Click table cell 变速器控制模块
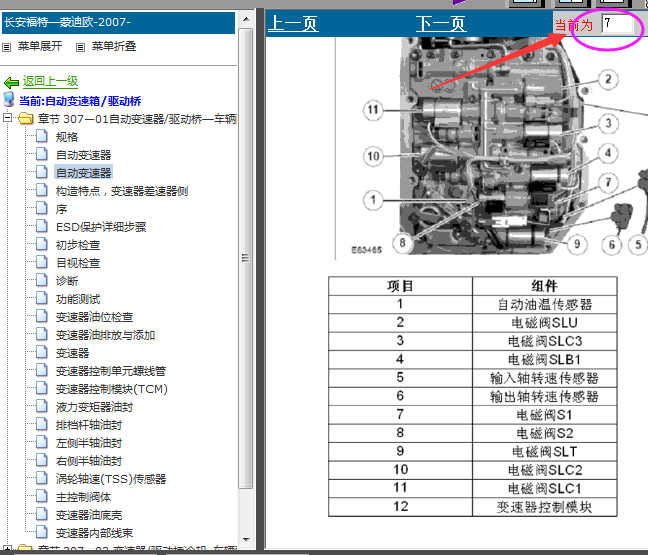This screenshot has width=648, height=555. point(544,507)
